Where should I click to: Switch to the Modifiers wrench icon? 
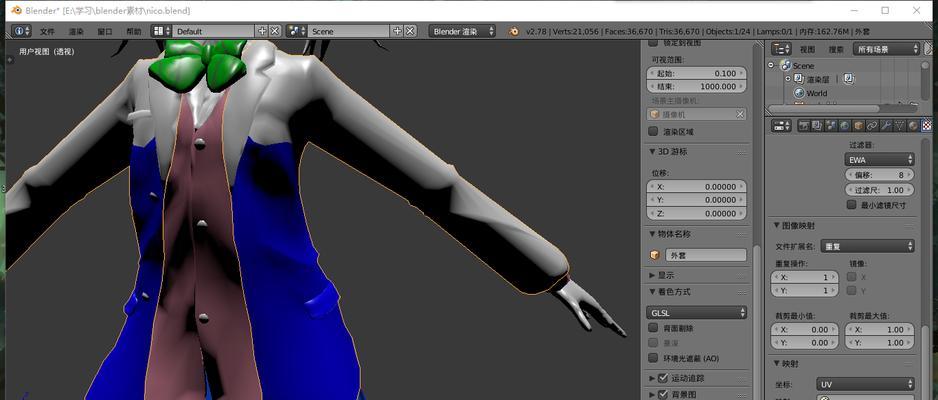pyautogui.click(x=886, y=126)
